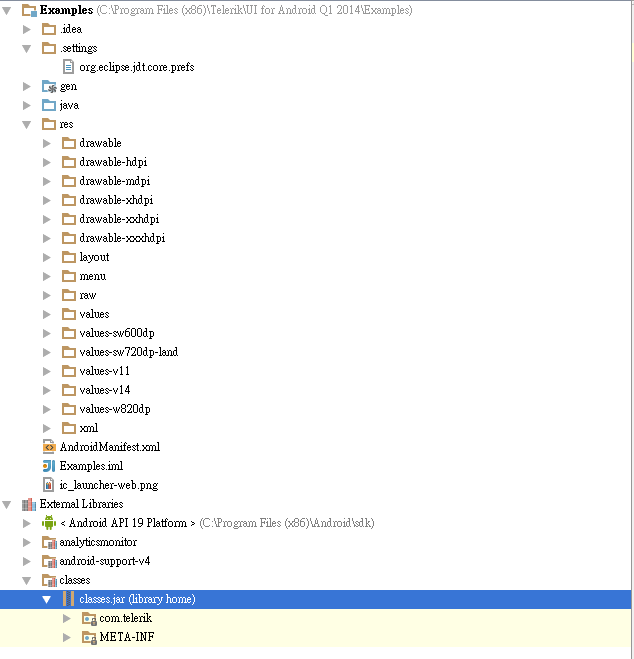Expand the java folder
Screen dimensions: 634x659
(27, 105)
